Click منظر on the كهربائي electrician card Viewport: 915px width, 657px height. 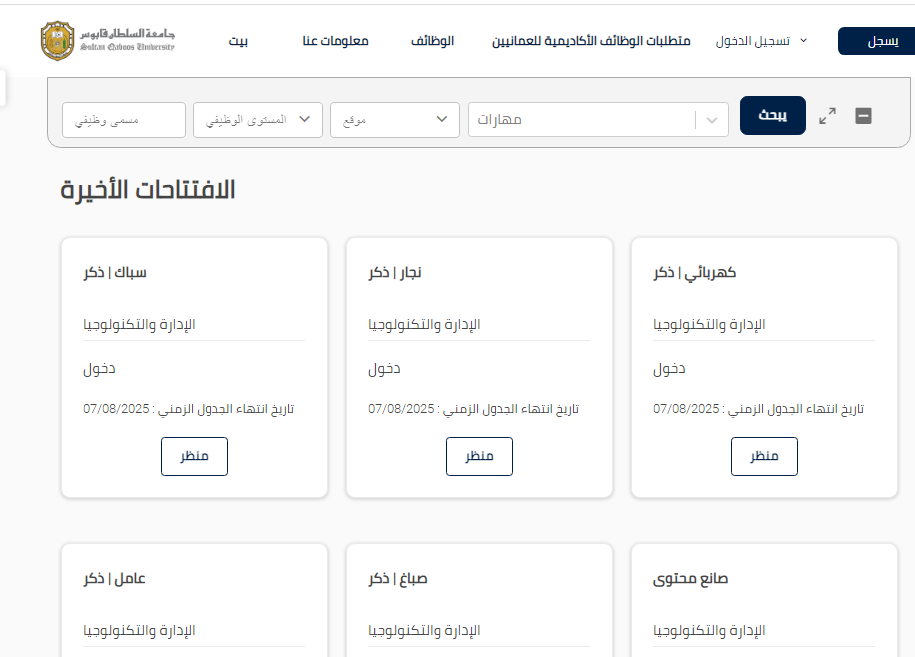(764, 456)
